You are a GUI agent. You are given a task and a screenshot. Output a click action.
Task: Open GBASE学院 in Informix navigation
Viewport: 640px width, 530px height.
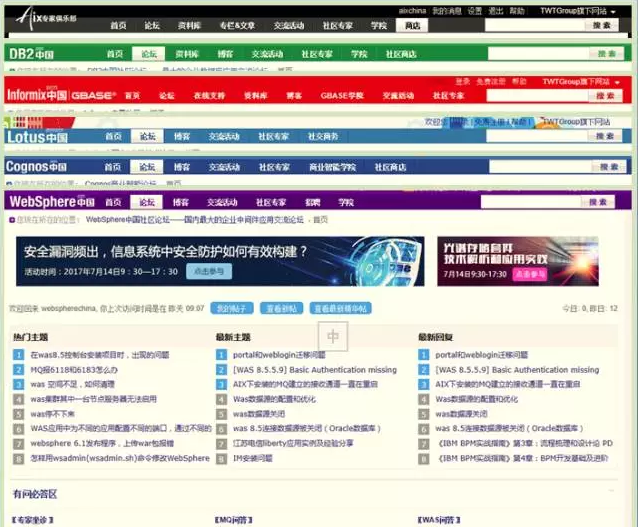(x=342, y=96)
